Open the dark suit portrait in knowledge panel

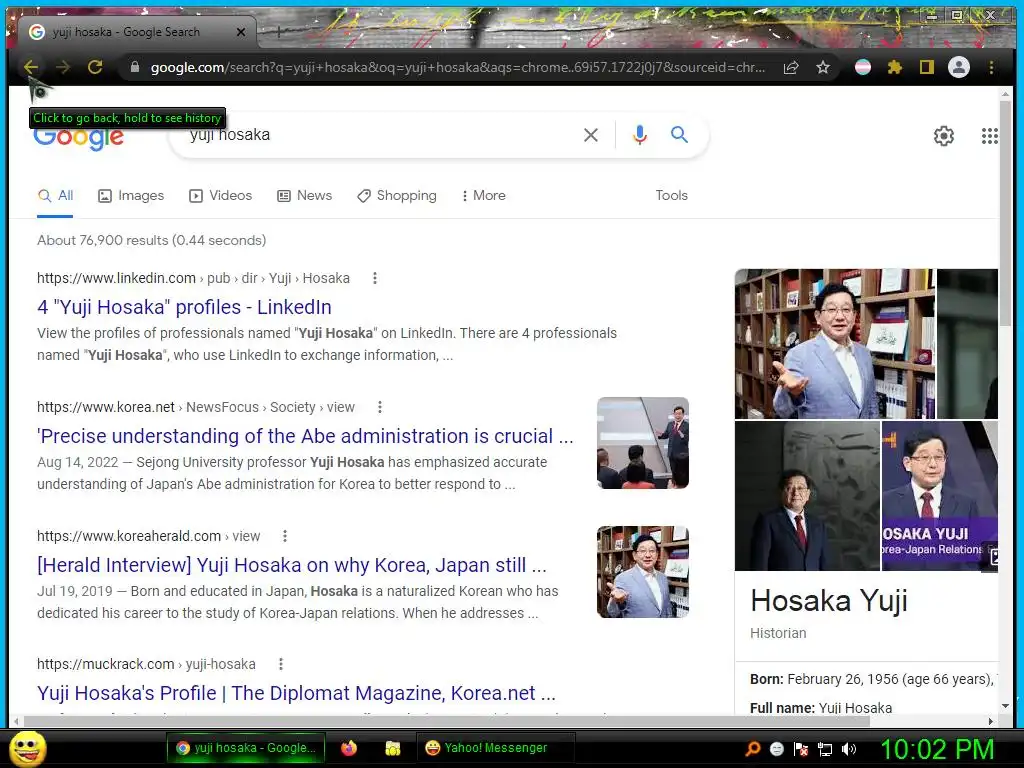pos(807,496)
